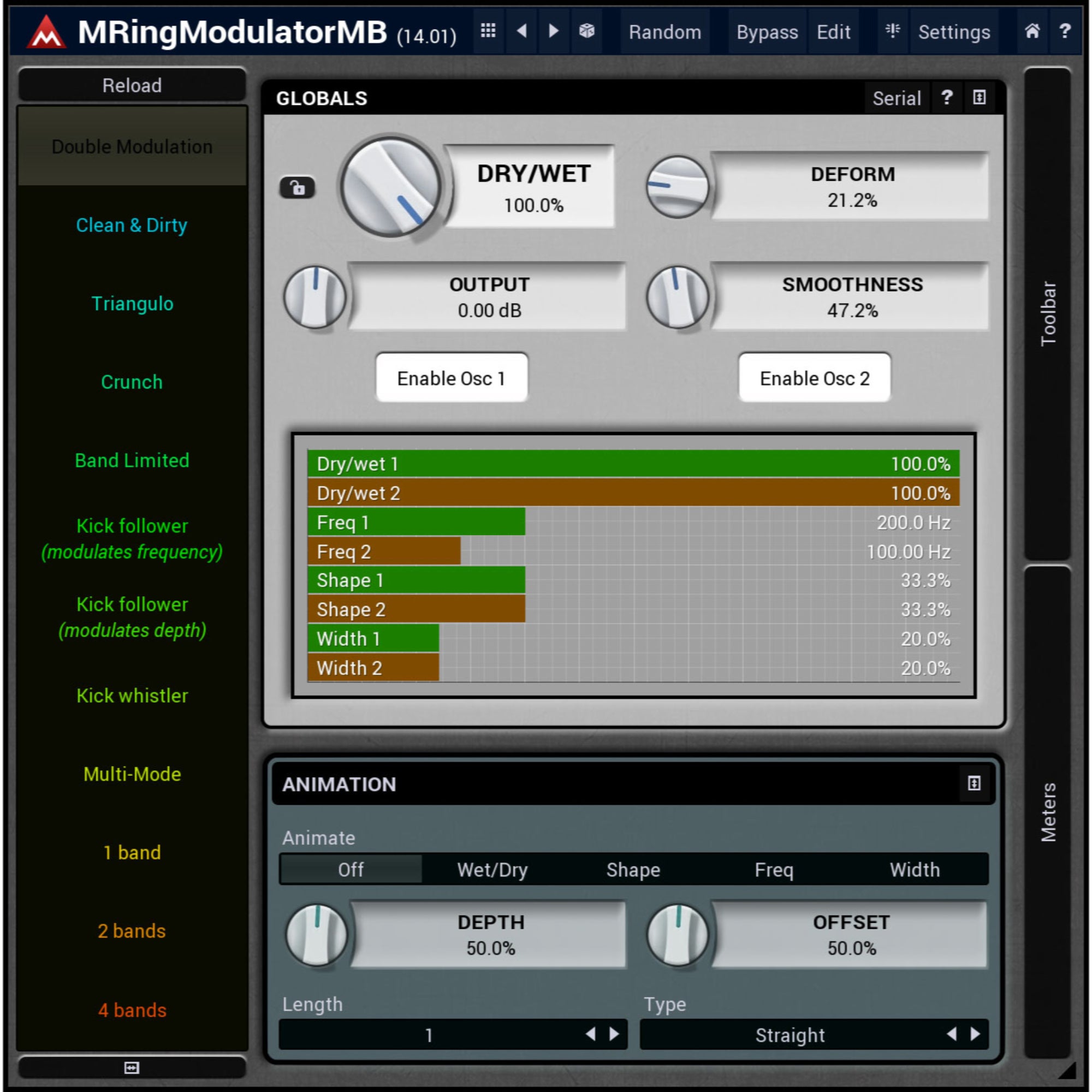Select previous Type with left arrow
The image size is (1092, 1092).
[952, 1034]
